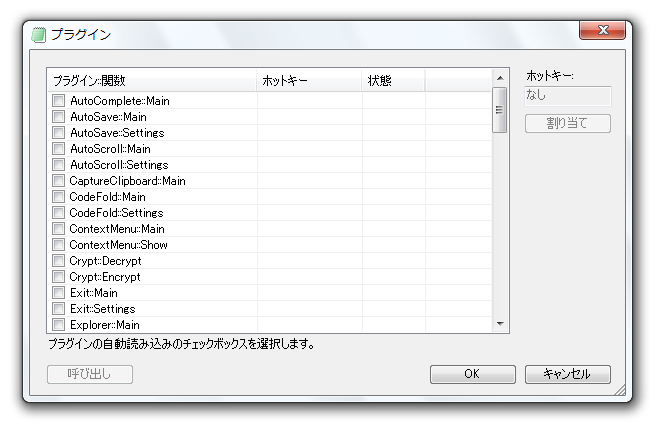Select the AutoSave::Settings list entry

117,133
